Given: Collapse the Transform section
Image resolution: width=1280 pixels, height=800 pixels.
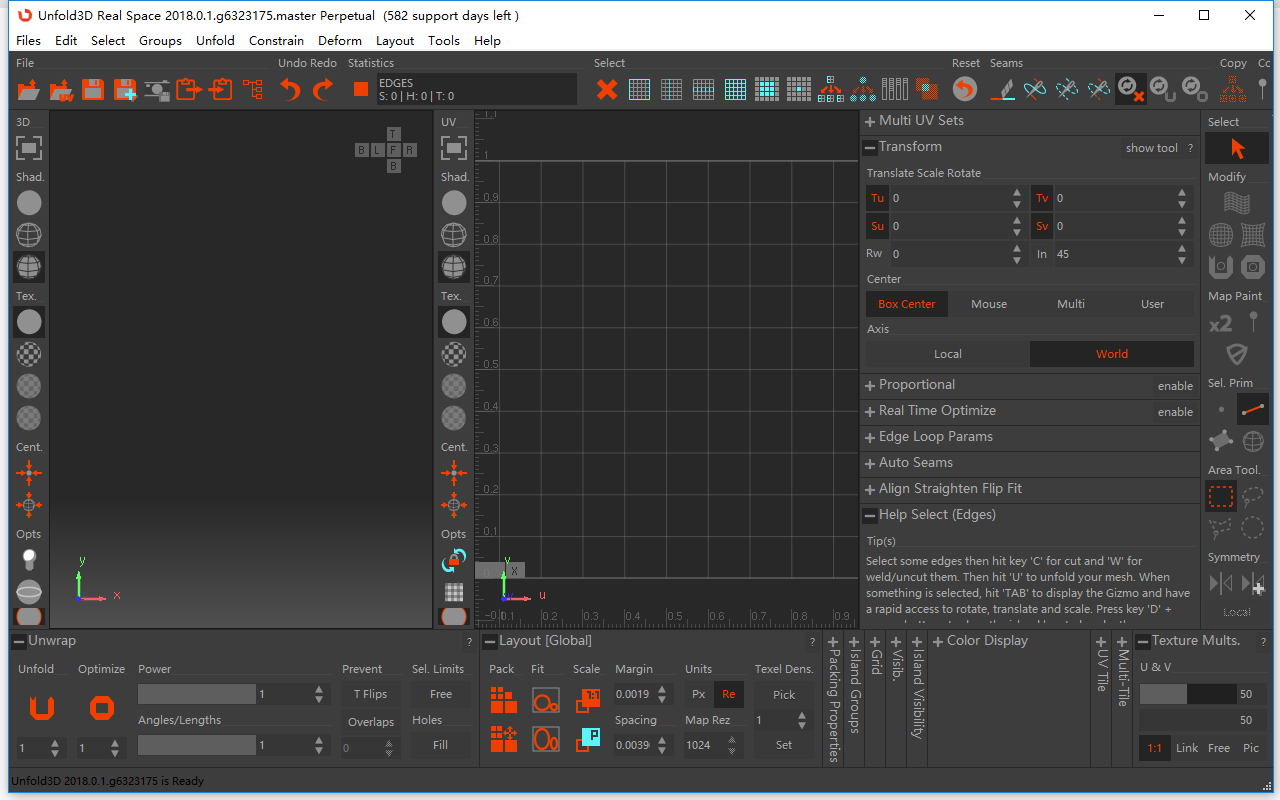Looking at the screenshot, I should [870, 147].
